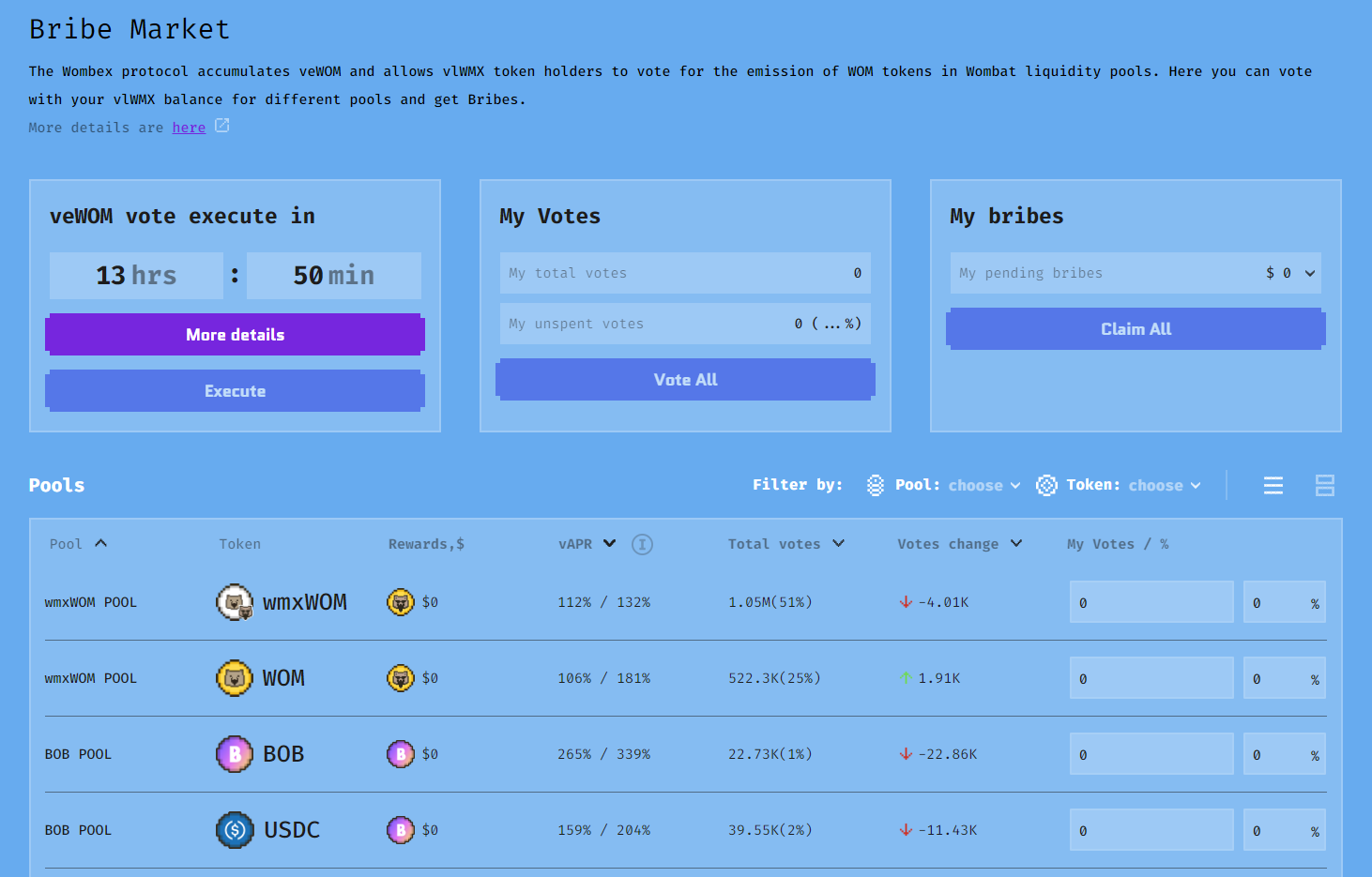
Task: Click rewards icon in WOM token row
Action: click(401, 678)
